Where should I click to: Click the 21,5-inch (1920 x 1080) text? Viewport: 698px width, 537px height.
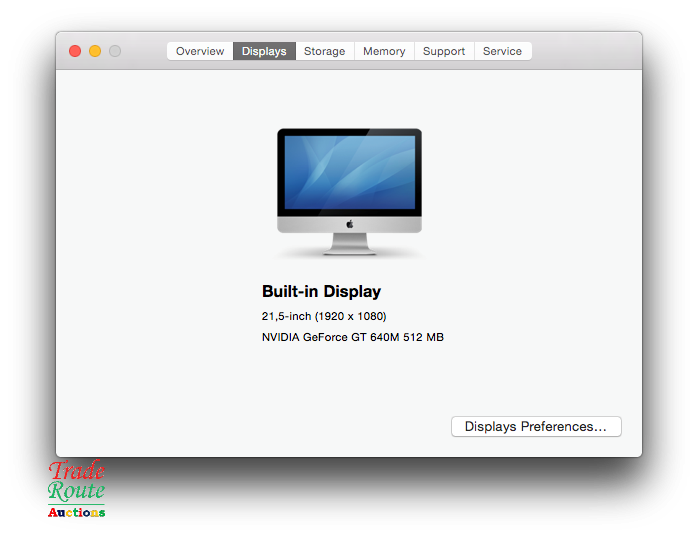coord(323,316)
